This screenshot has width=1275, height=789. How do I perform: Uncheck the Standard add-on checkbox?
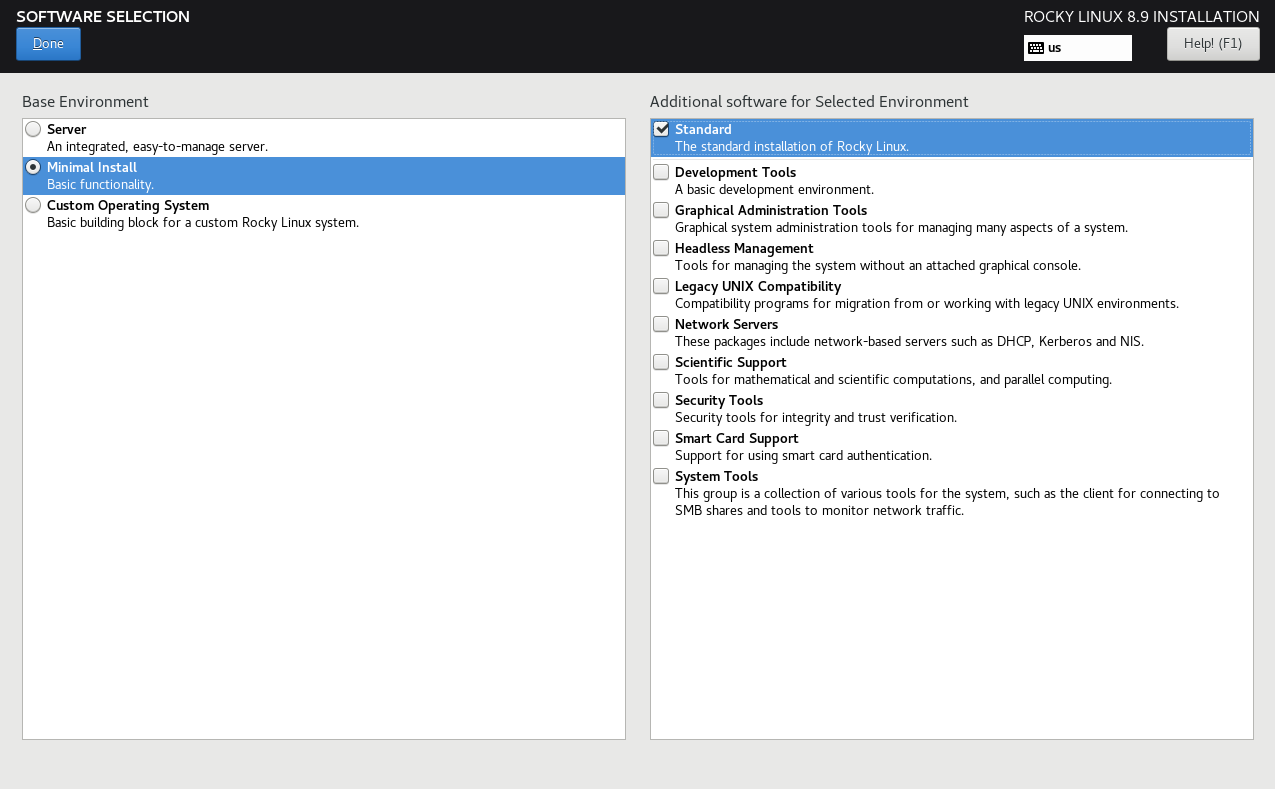(x=661, y=129)
